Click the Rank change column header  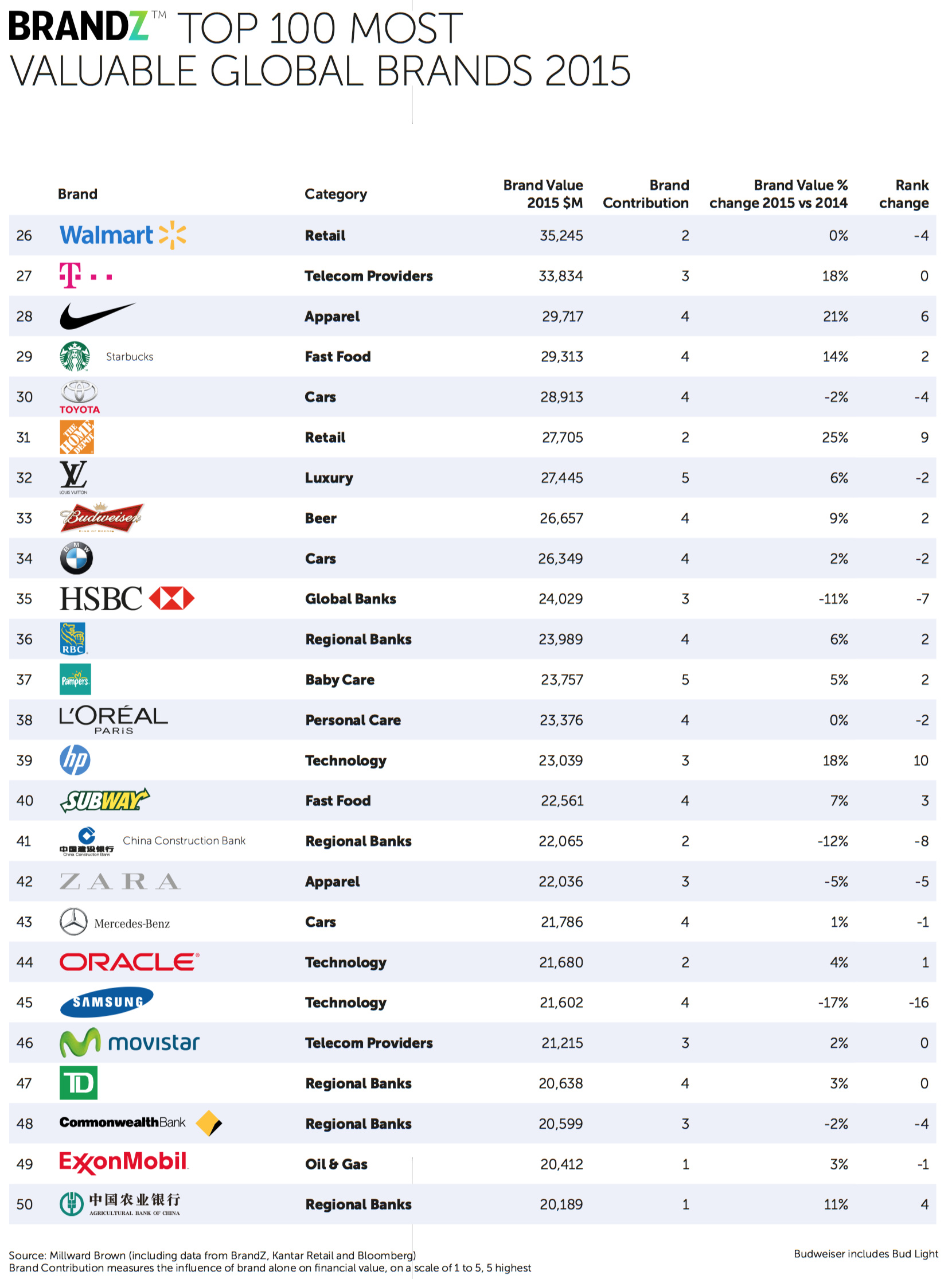903,194
